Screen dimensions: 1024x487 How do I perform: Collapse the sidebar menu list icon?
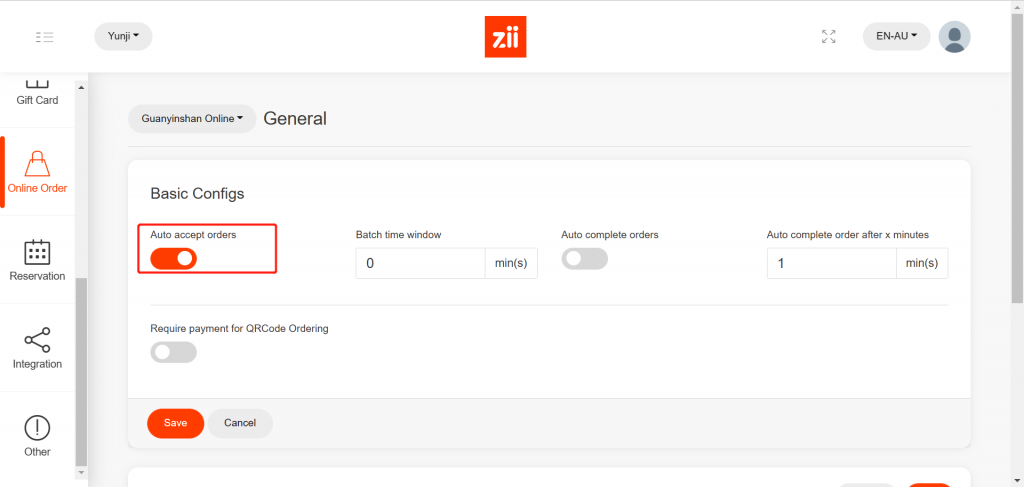[x=44, y=37]
